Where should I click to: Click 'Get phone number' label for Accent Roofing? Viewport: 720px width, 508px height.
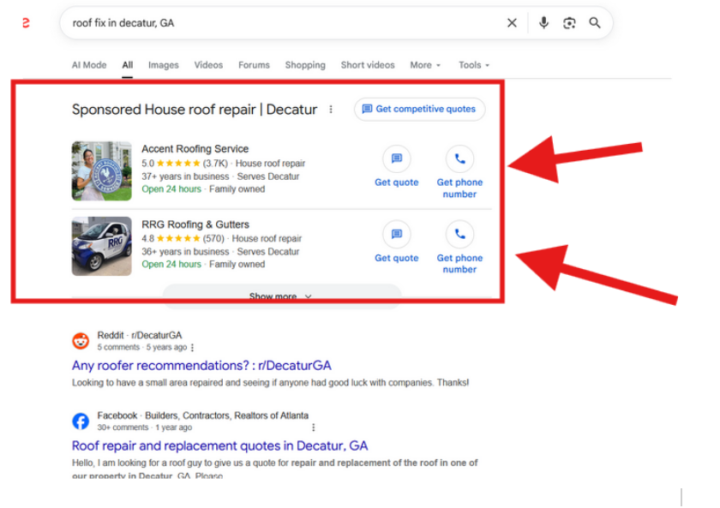pos(460,188)
